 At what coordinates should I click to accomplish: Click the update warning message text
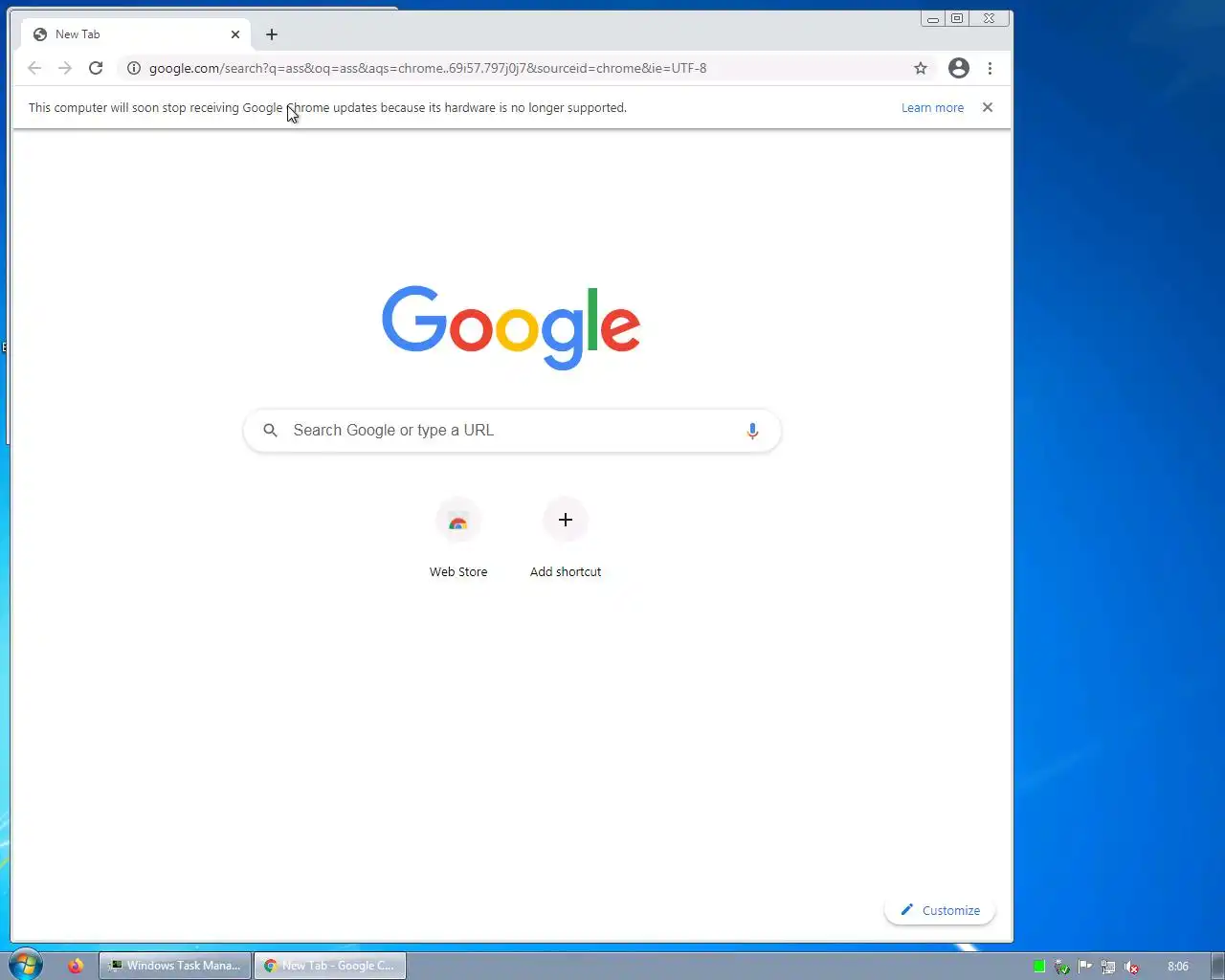pyautogui.click(x=327, y=107)
